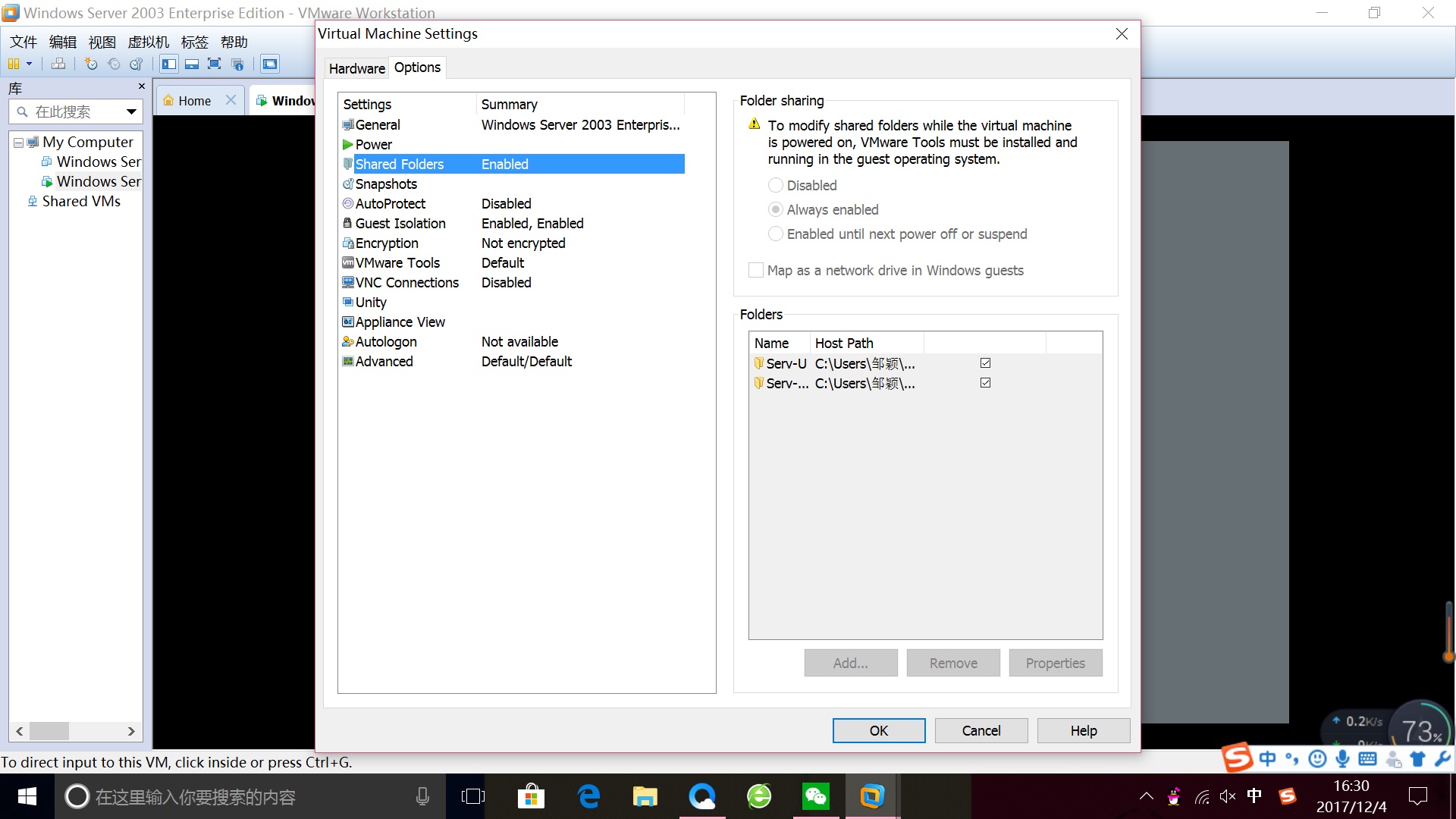Close the Home tab
Viewport: 1456px width, 819px height.
tap(231, 100)
